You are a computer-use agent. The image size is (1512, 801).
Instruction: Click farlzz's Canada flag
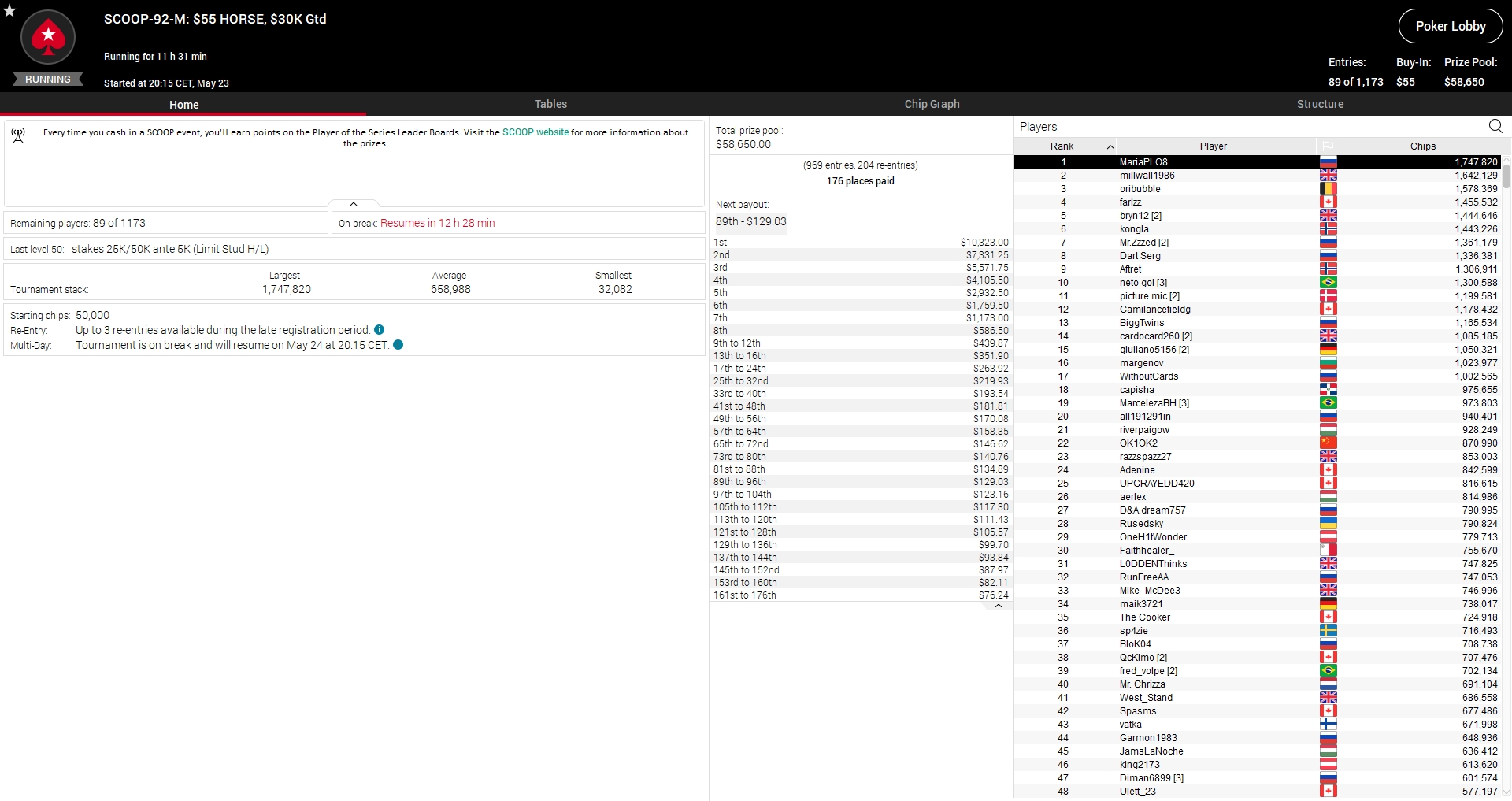(x=1328, y=202)
